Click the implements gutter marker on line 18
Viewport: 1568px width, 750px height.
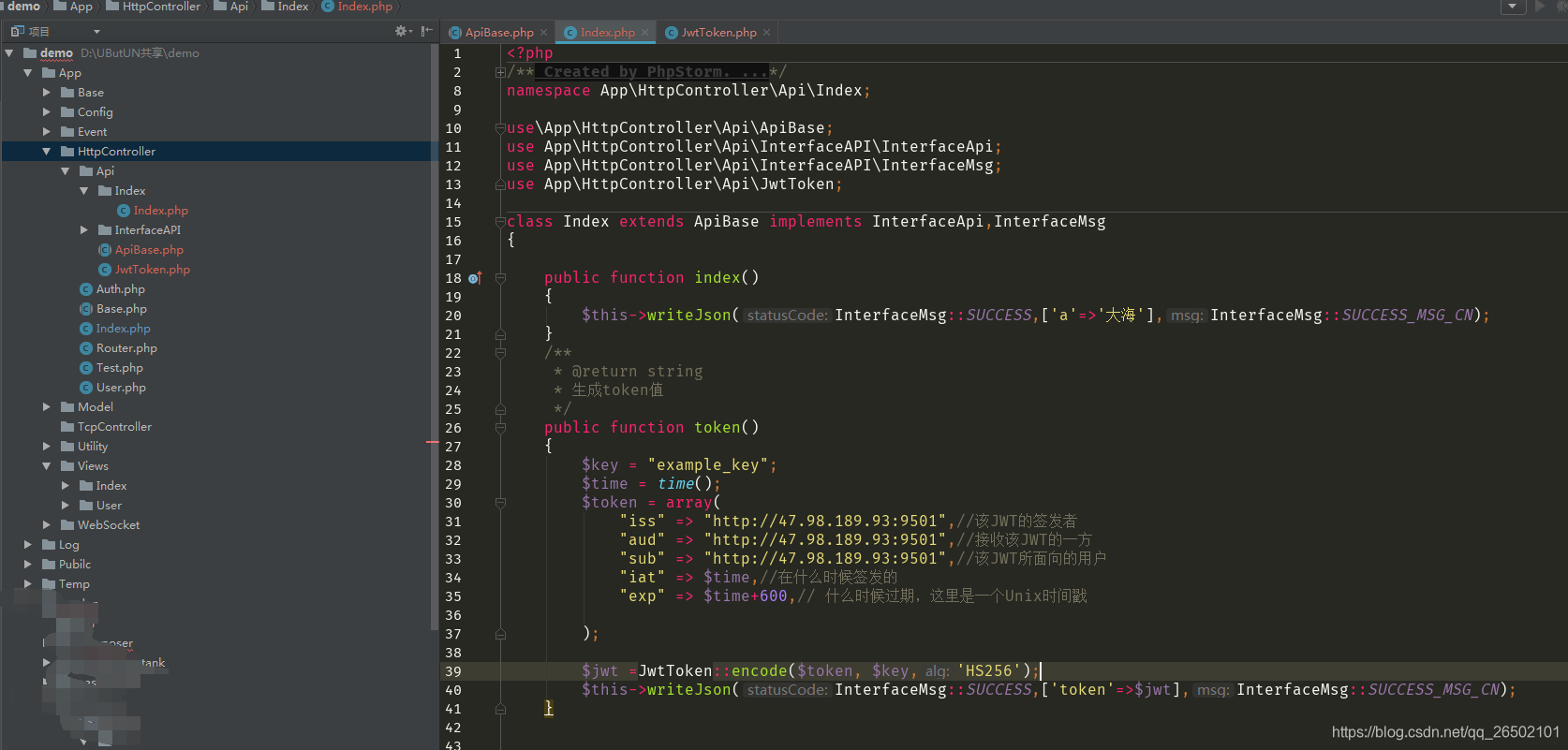pyautogui.click(x=475, y=278)
